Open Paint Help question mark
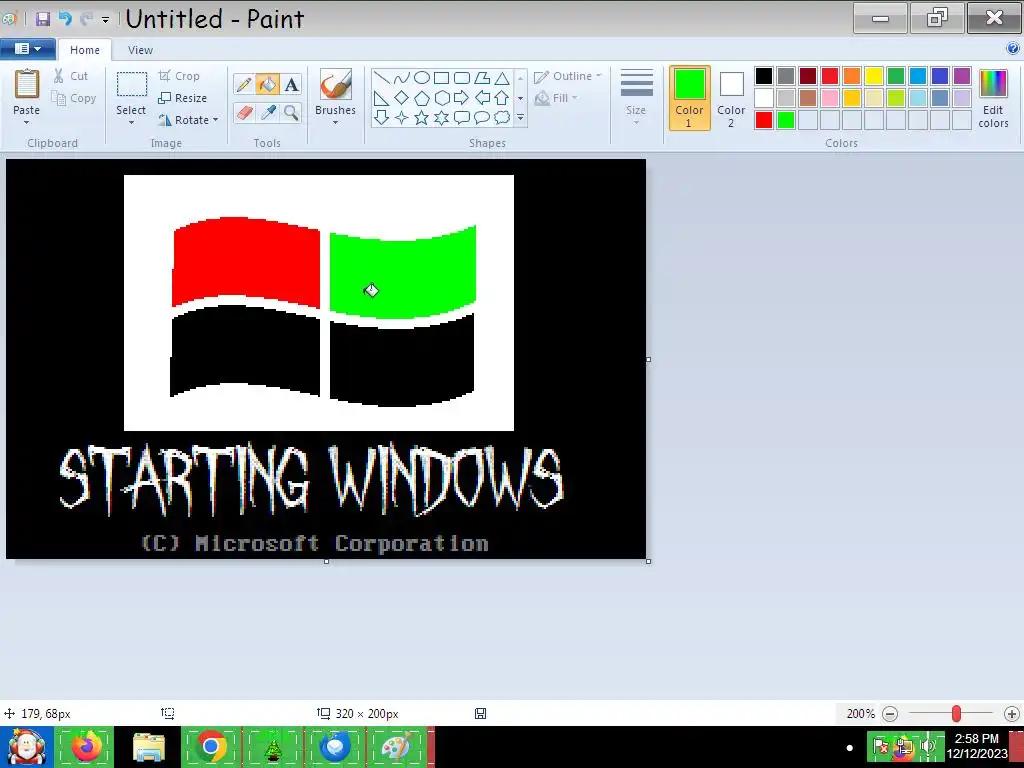The height and width of the screenshot is (768, 1024). pos(1013,48)
